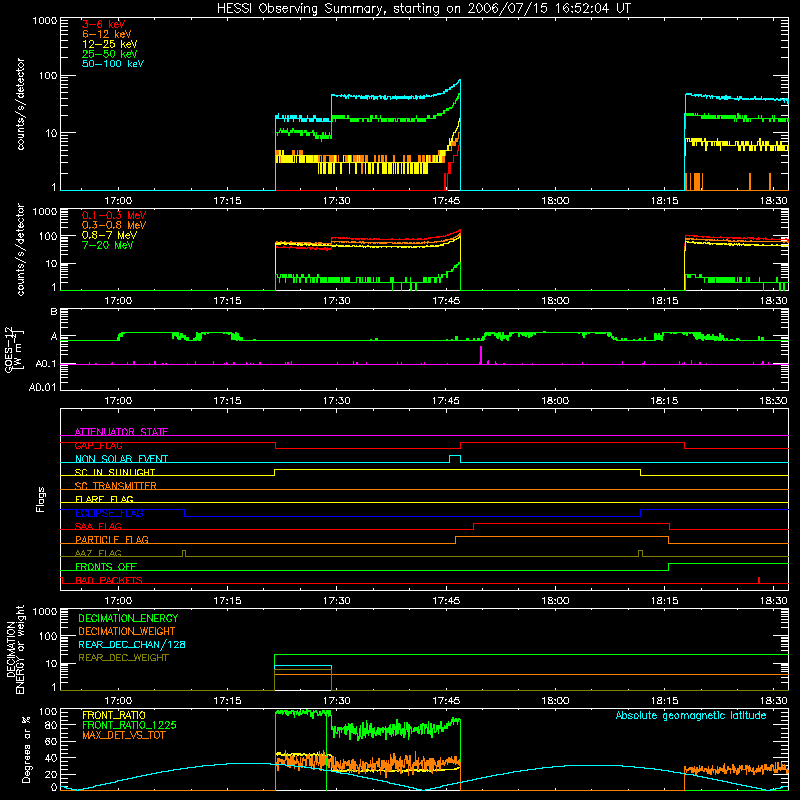The image size is (800, 800).
Task: Click the SC_IN_SUNLIGHT flag label
Action: [115, 472]
